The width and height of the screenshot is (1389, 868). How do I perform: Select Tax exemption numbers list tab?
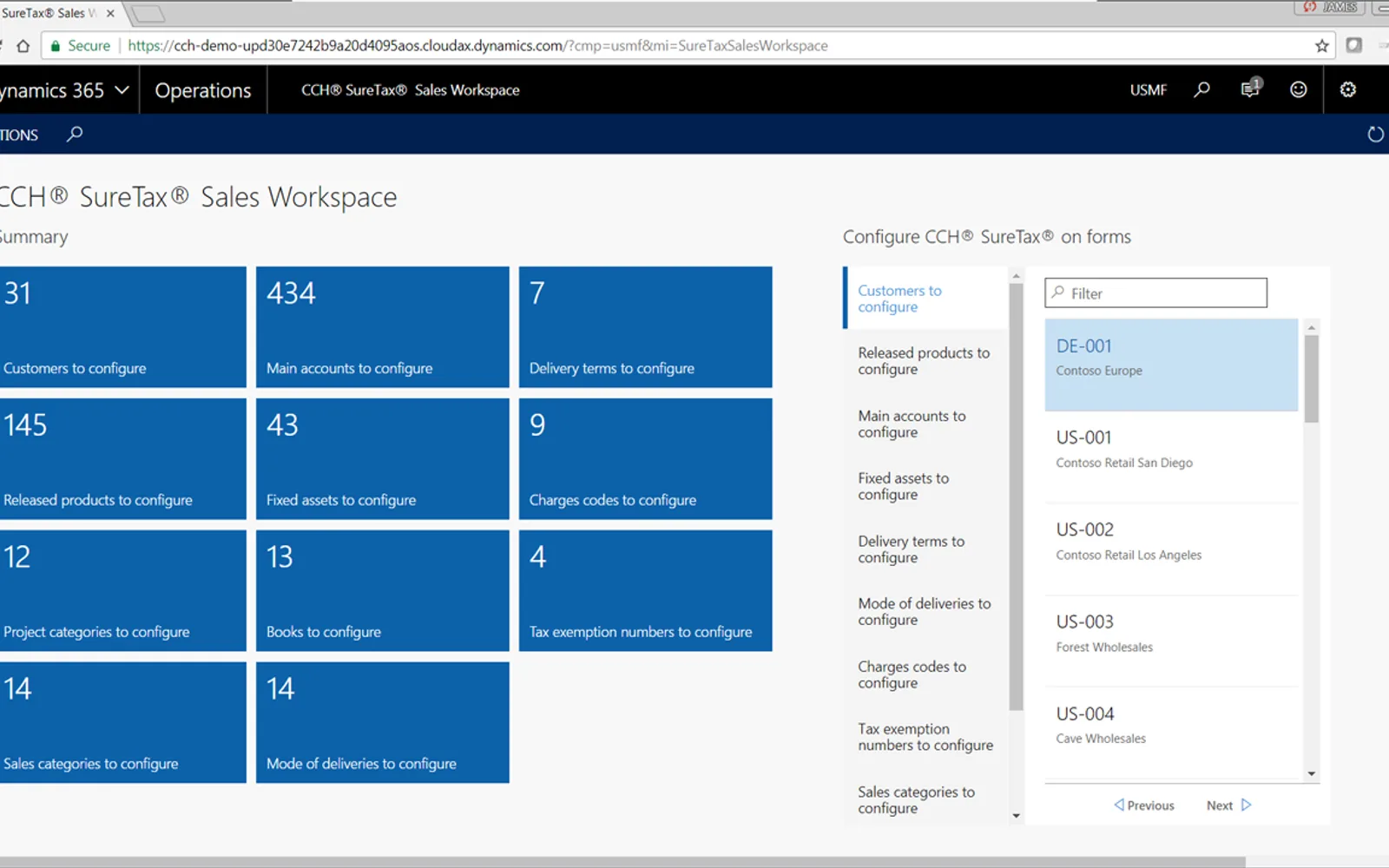(x=925, y=737)
